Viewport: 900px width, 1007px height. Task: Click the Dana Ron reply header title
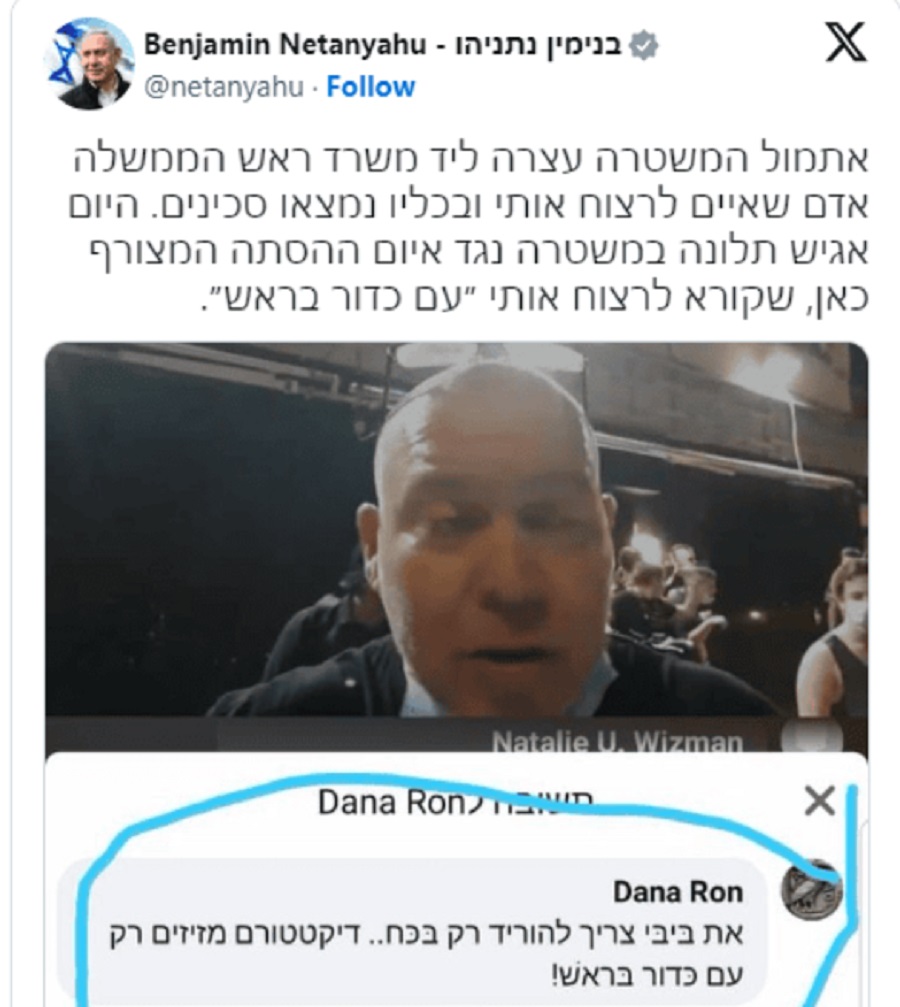[x=455, y=802]
